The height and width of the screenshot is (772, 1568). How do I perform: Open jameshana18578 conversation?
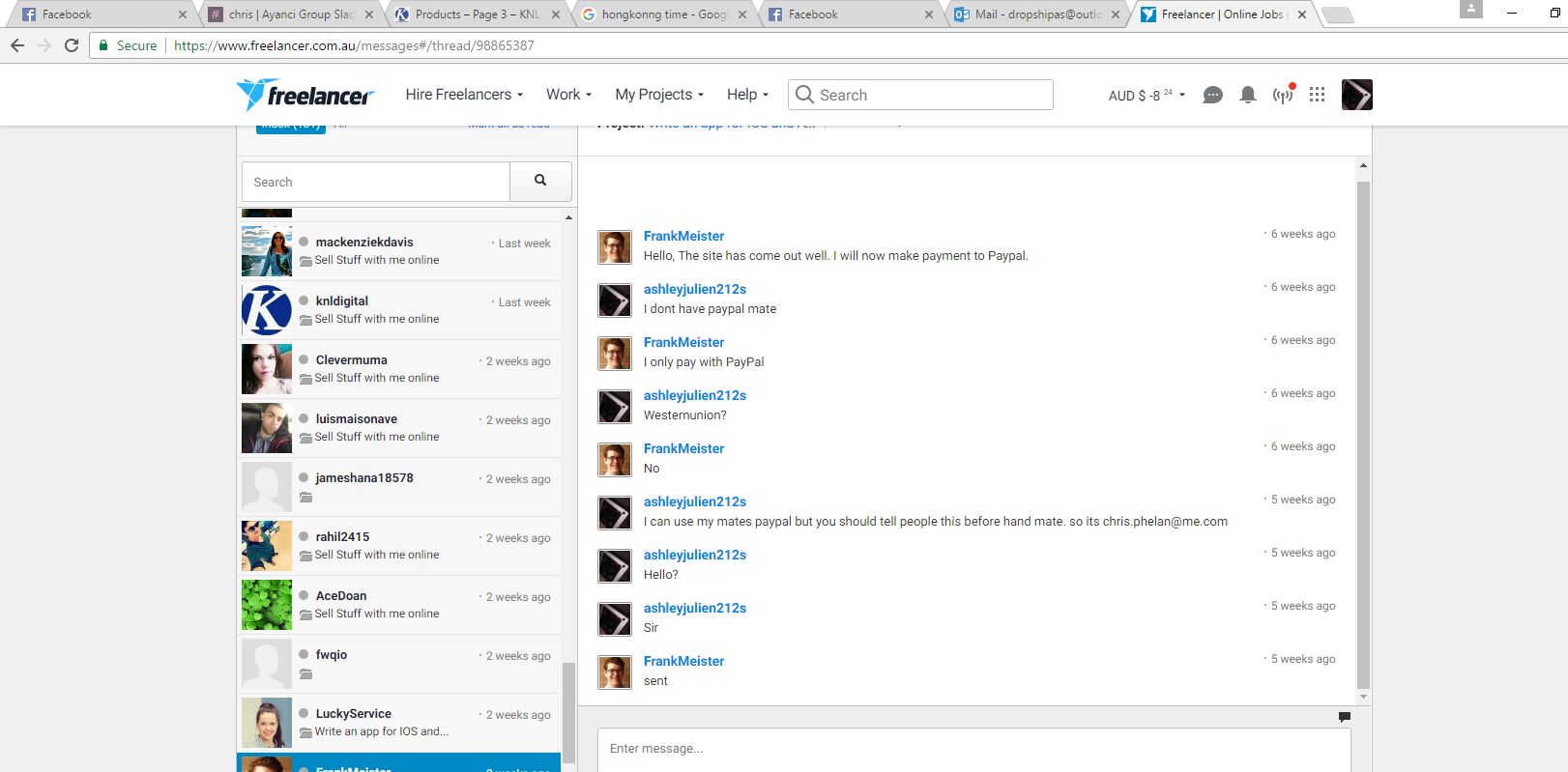click(399, 487)
